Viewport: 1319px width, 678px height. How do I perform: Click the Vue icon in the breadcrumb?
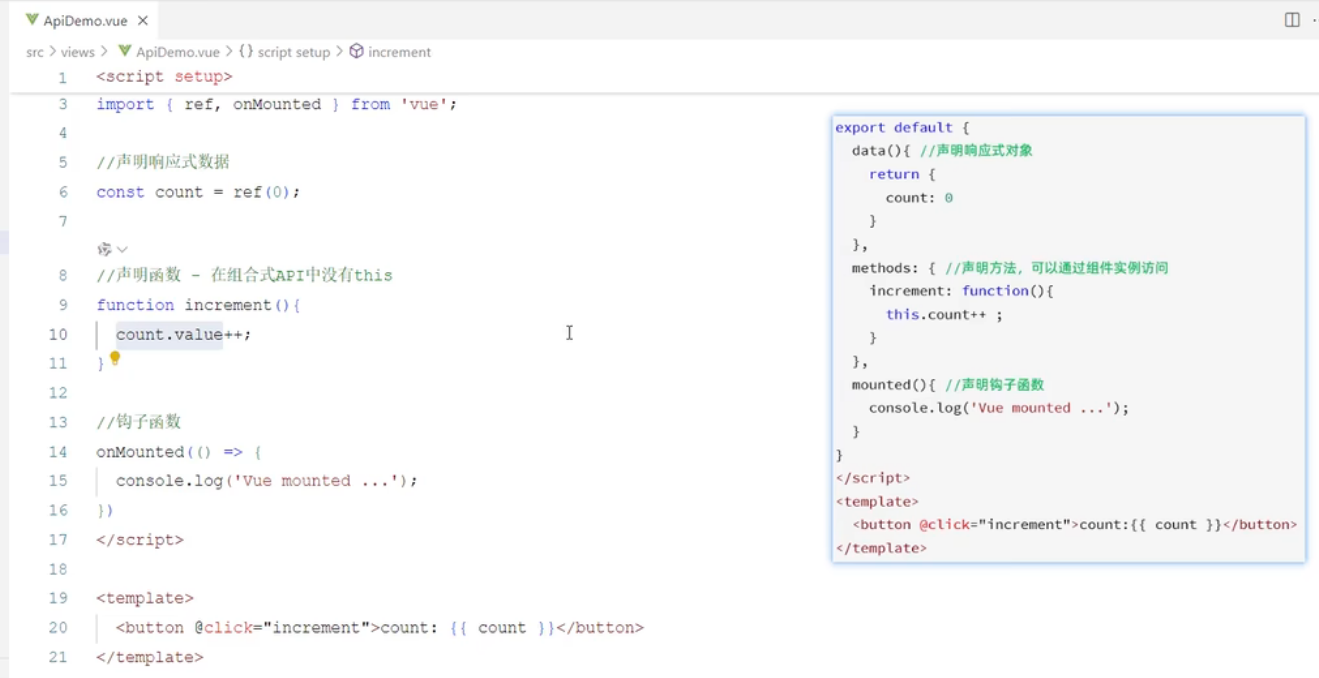click(x=125, y=51)
